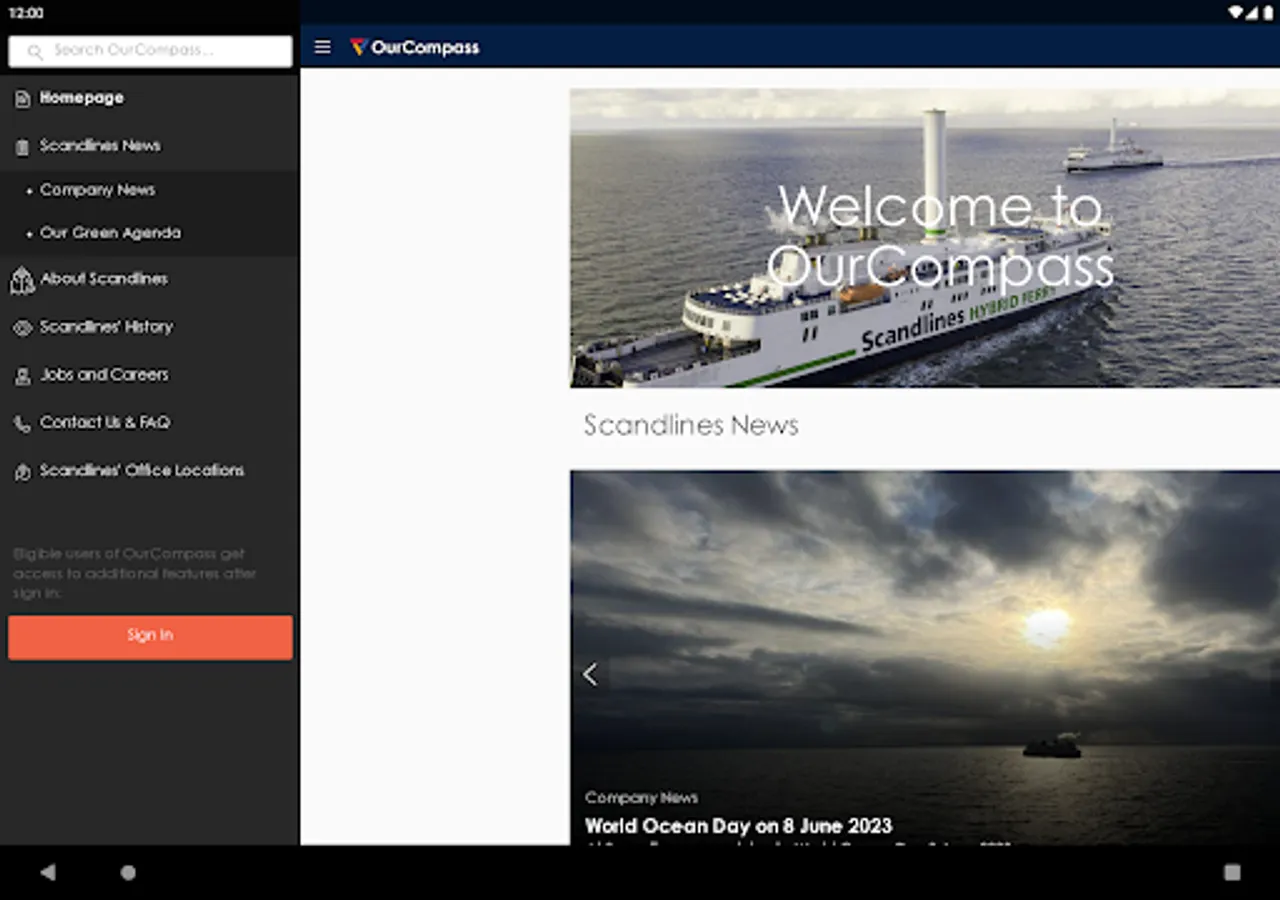The height and width of the screenshot is (900, 1280).
Task: Tap the Android back navigation button
Action: [x=47, y=872]
